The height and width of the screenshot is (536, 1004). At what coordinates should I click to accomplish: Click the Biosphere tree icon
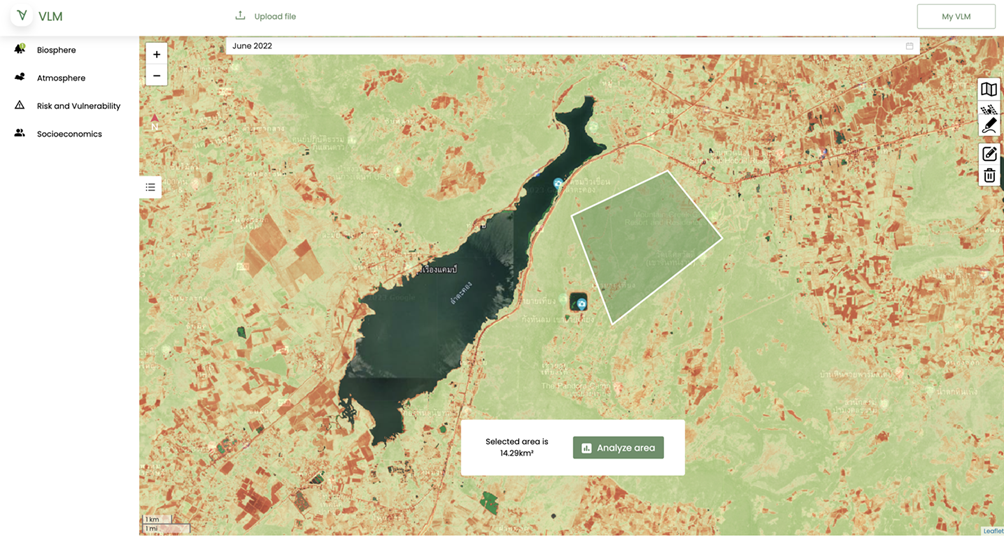click(20, 49)
